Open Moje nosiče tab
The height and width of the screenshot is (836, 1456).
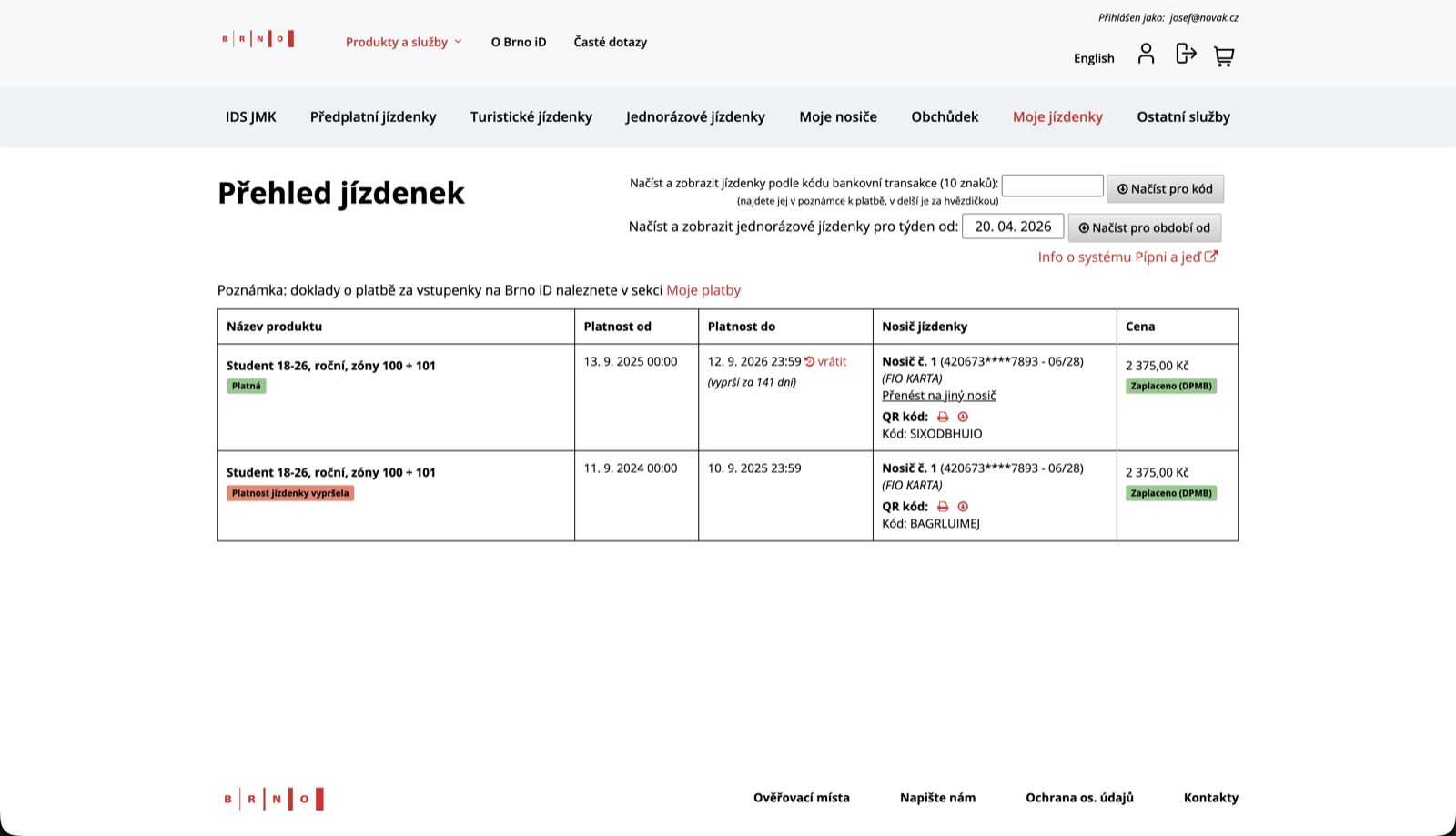coord(838,116)
